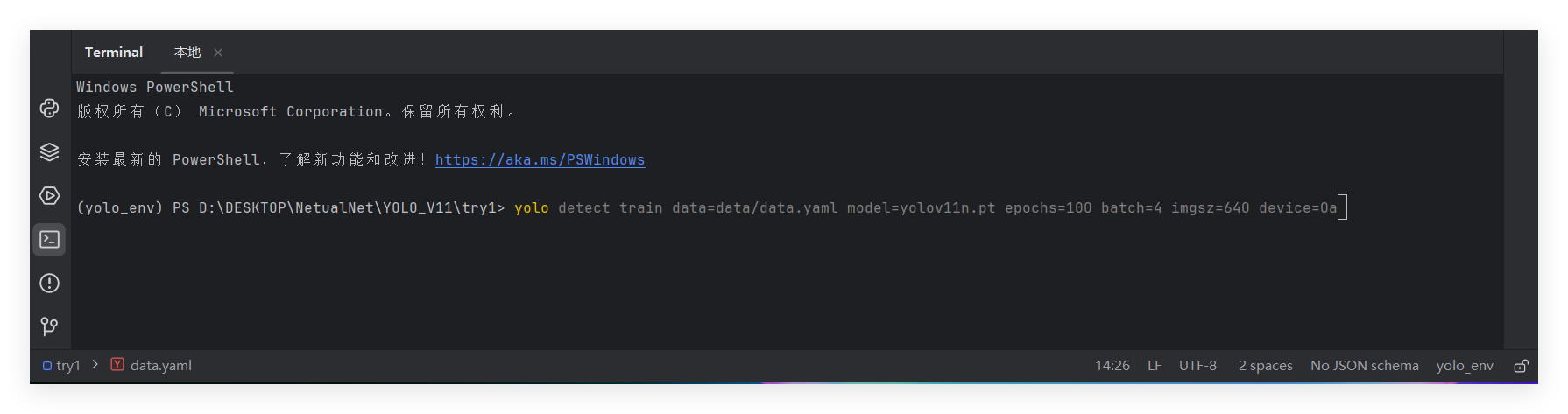Open line separator LF selector
This screenshot has width=1568, height=414.
(x=1155, y=366)
